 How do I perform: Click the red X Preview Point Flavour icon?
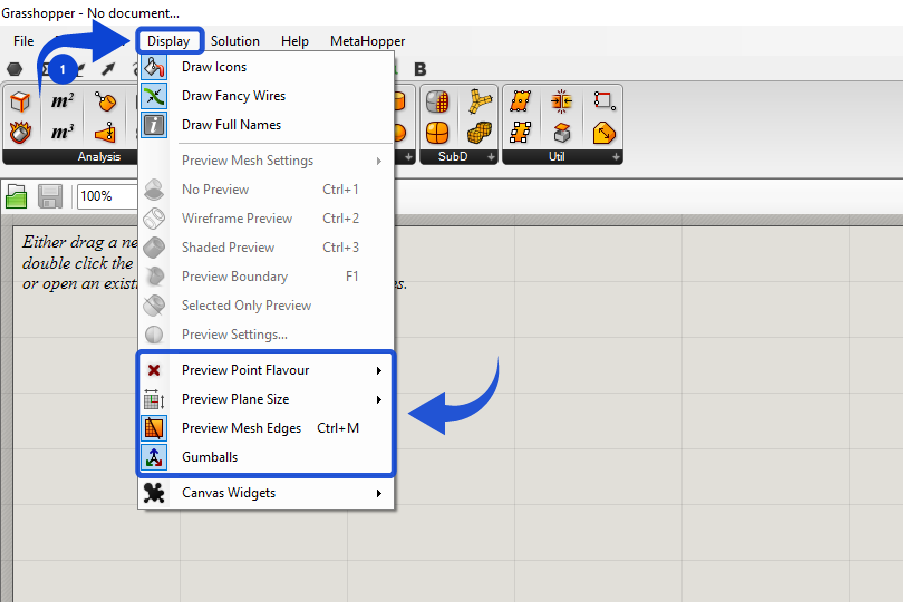pyautogui.click(x=154, y=370)
